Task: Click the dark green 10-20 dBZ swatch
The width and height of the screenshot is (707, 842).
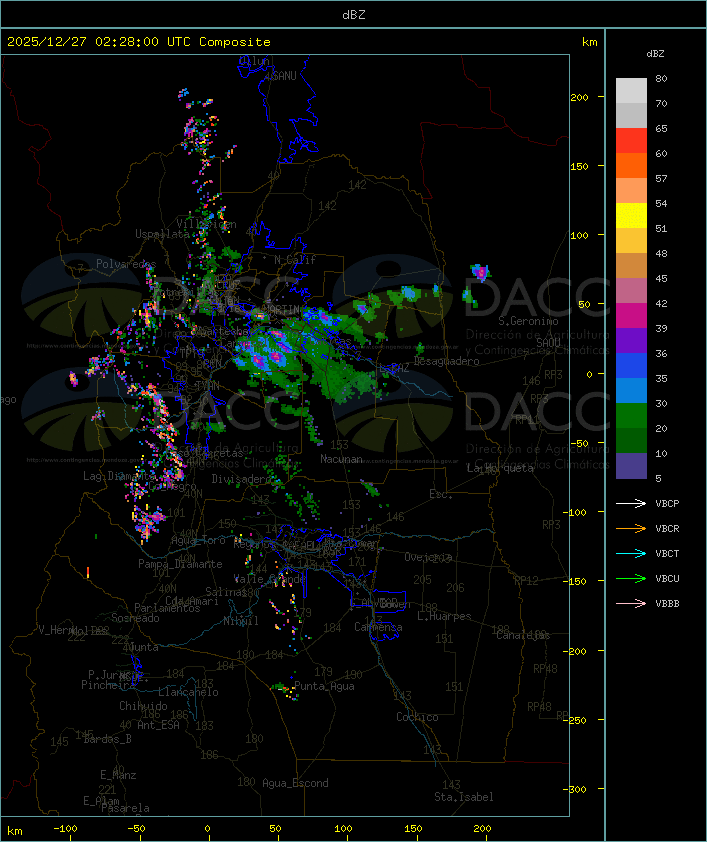Action: pyautogui.click(x=631, y=440)
